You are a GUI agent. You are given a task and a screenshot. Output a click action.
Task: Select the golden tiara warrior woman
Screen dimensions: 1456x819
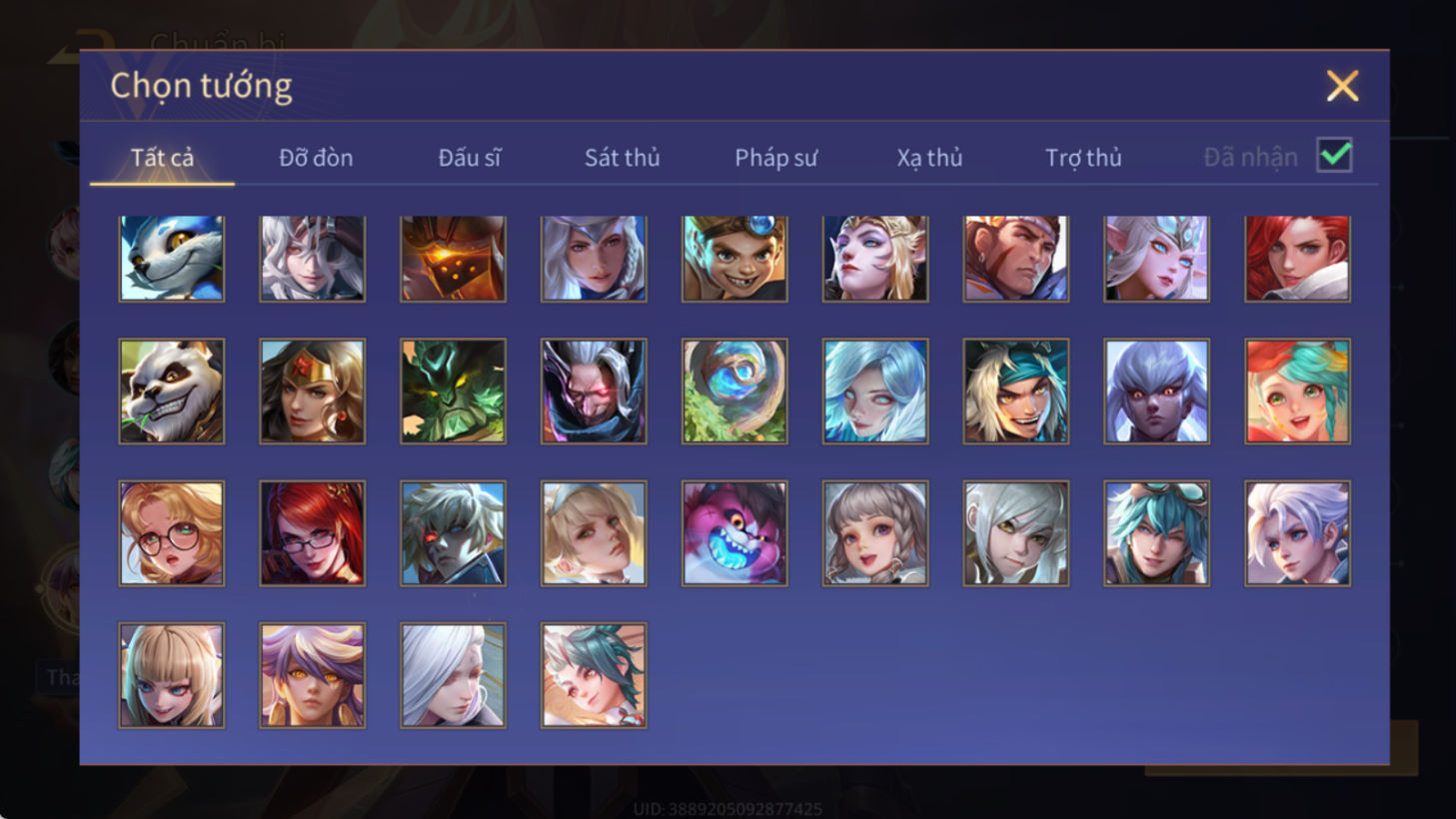pyautogui.click(x=313, y=391)
